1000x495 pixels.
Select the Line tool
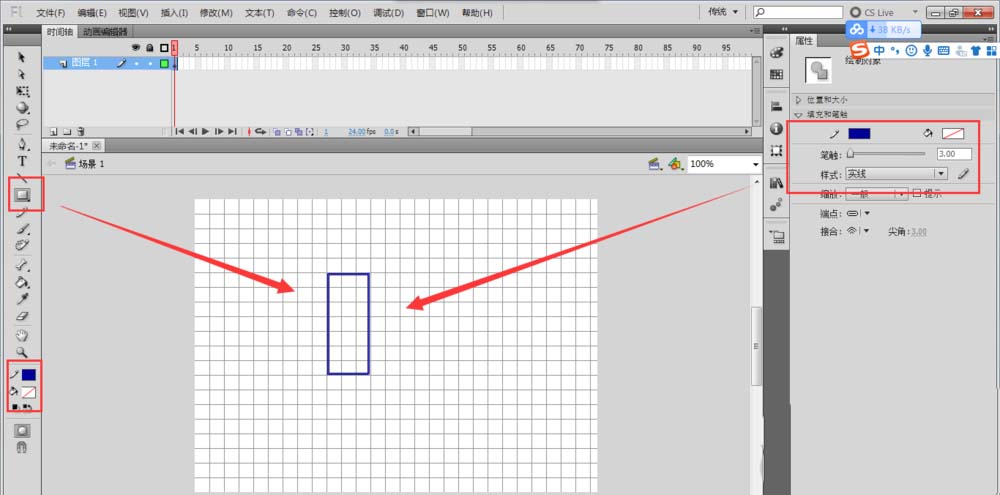point(22,177)
